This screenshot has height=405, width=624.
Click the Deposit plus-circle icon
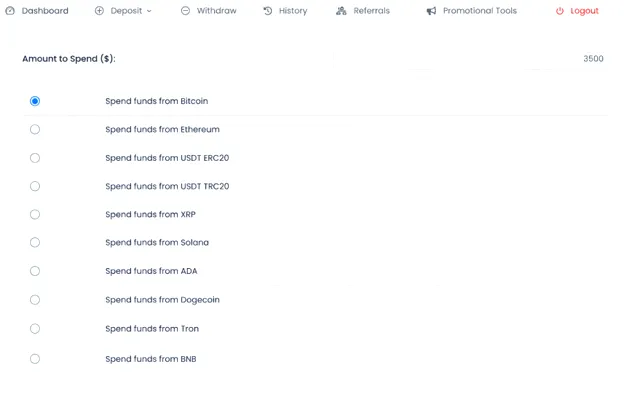pos(99,11)
